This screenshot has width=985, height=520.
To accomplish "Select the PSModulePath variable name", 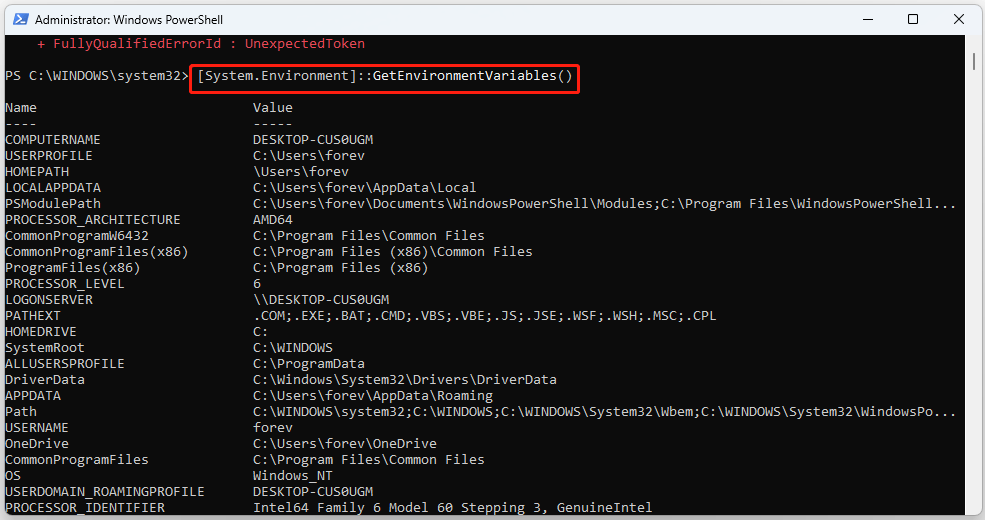I will pyautogui.click(x=53, y=204).
